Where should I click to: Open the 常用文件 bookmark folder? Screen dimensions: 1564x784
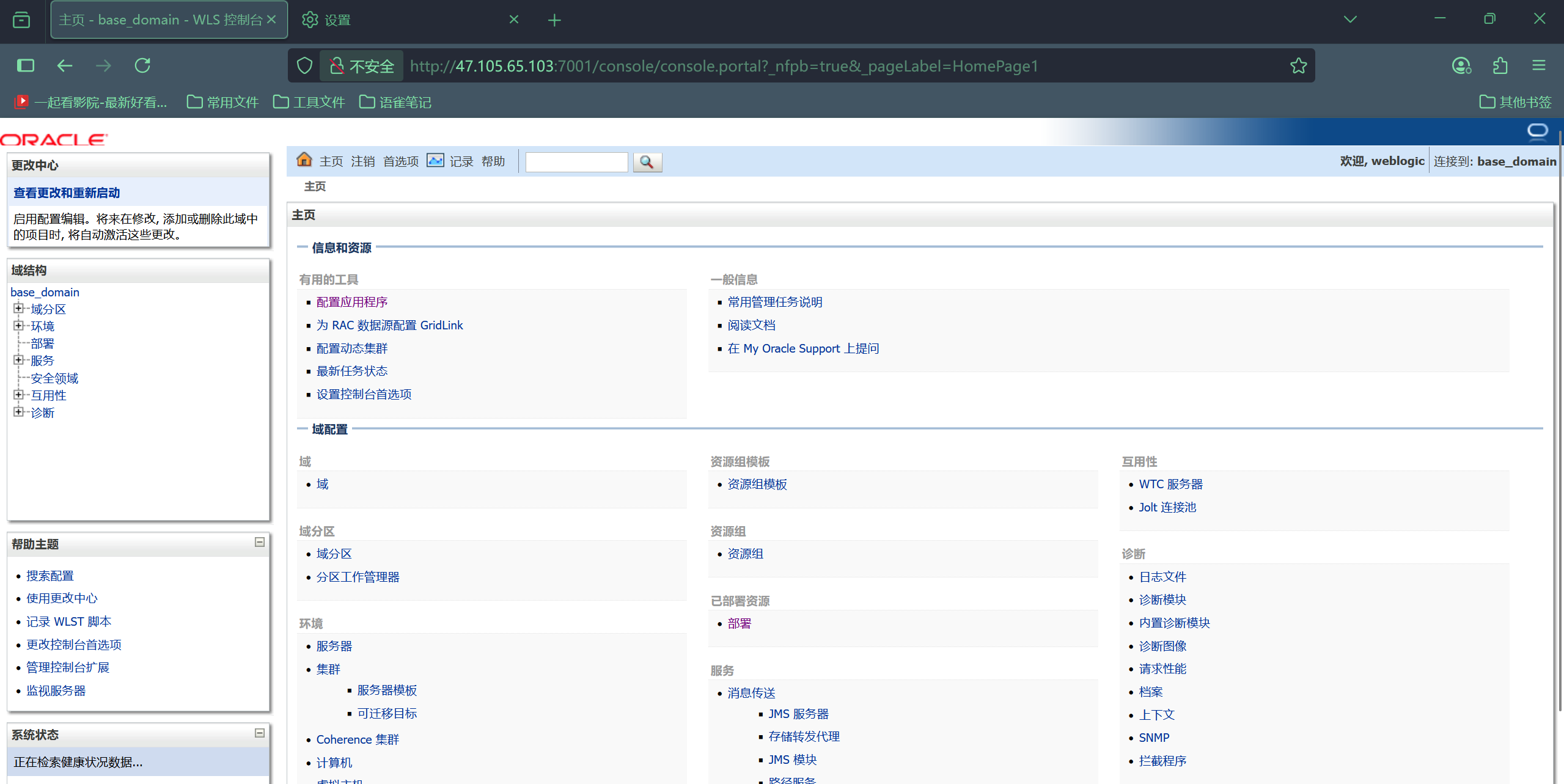point(223,102)
